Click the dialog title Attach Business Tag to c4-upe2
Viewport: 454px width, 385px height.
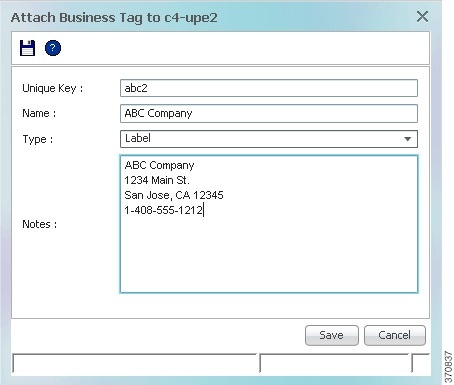click(x=114, y=17)
